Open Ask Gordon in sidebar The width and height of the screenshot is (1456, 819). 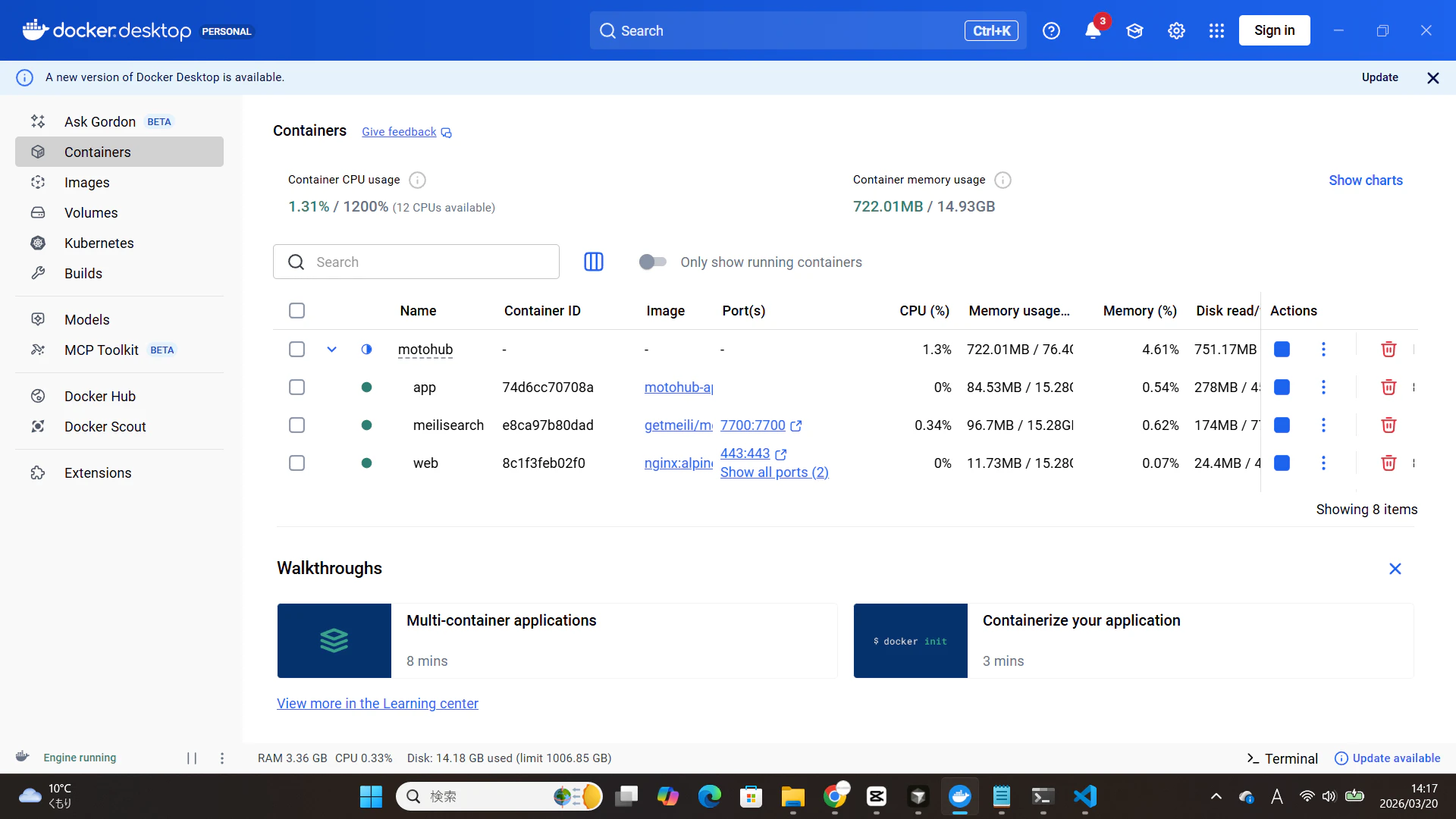click(119, 121)
